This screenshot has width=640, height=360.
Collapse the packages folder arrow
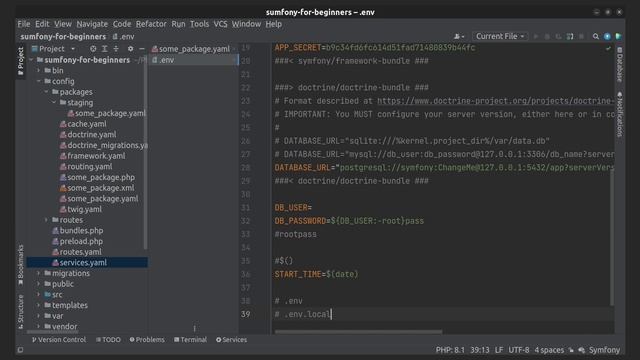pos(46,92)
